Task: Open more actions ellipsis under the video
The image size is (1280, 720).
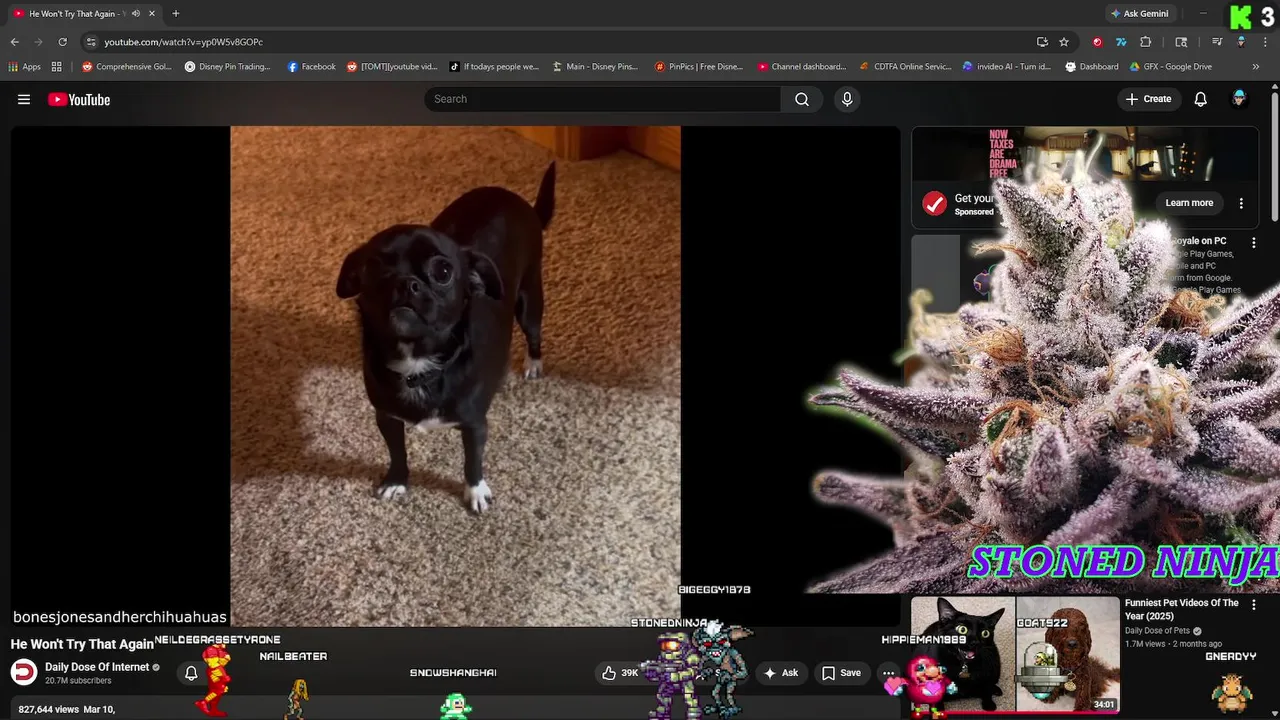Action: (x=888, y=673)
